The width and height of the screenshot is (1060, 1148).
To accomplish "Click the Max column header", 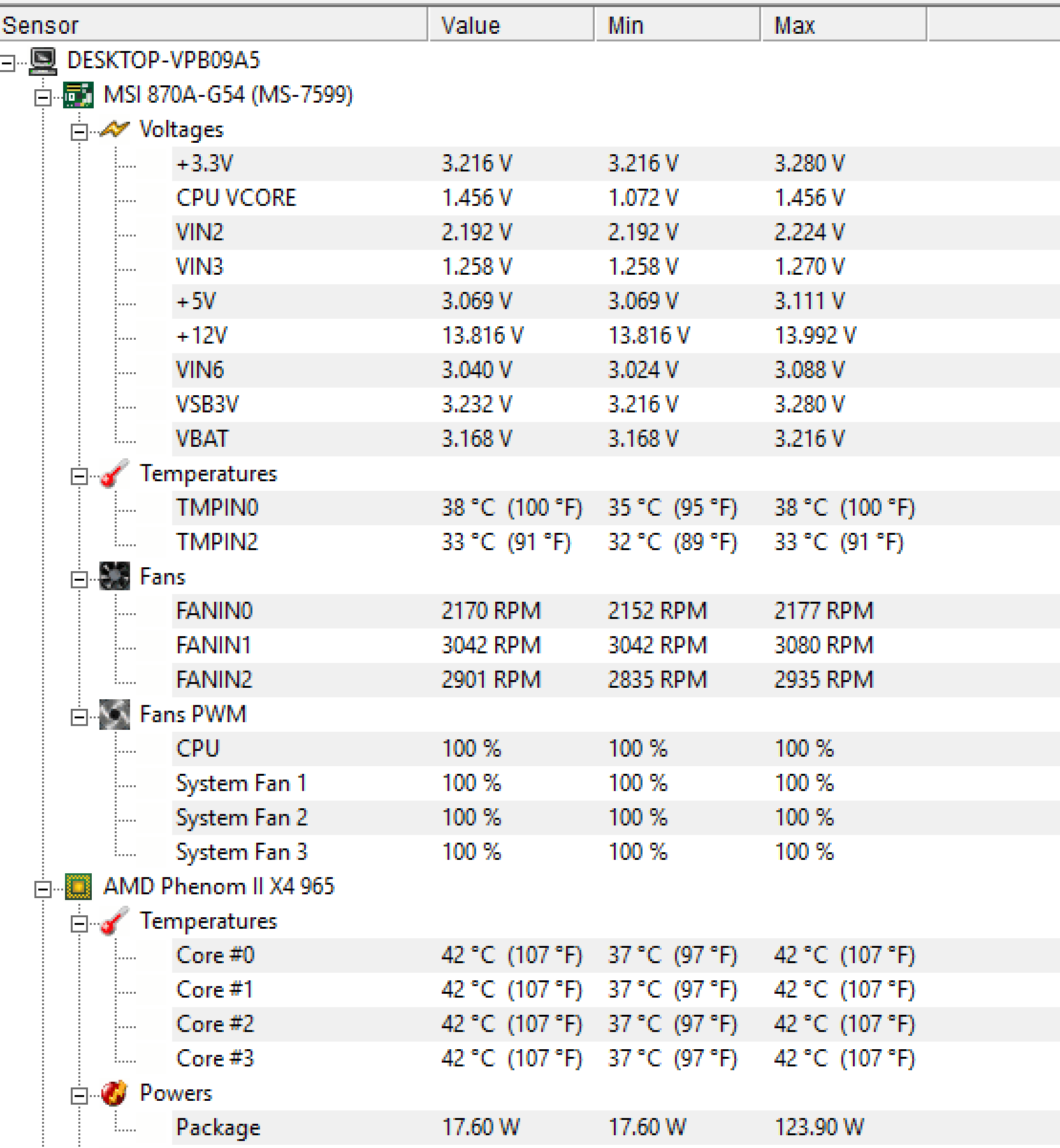I will pos(844,25).
